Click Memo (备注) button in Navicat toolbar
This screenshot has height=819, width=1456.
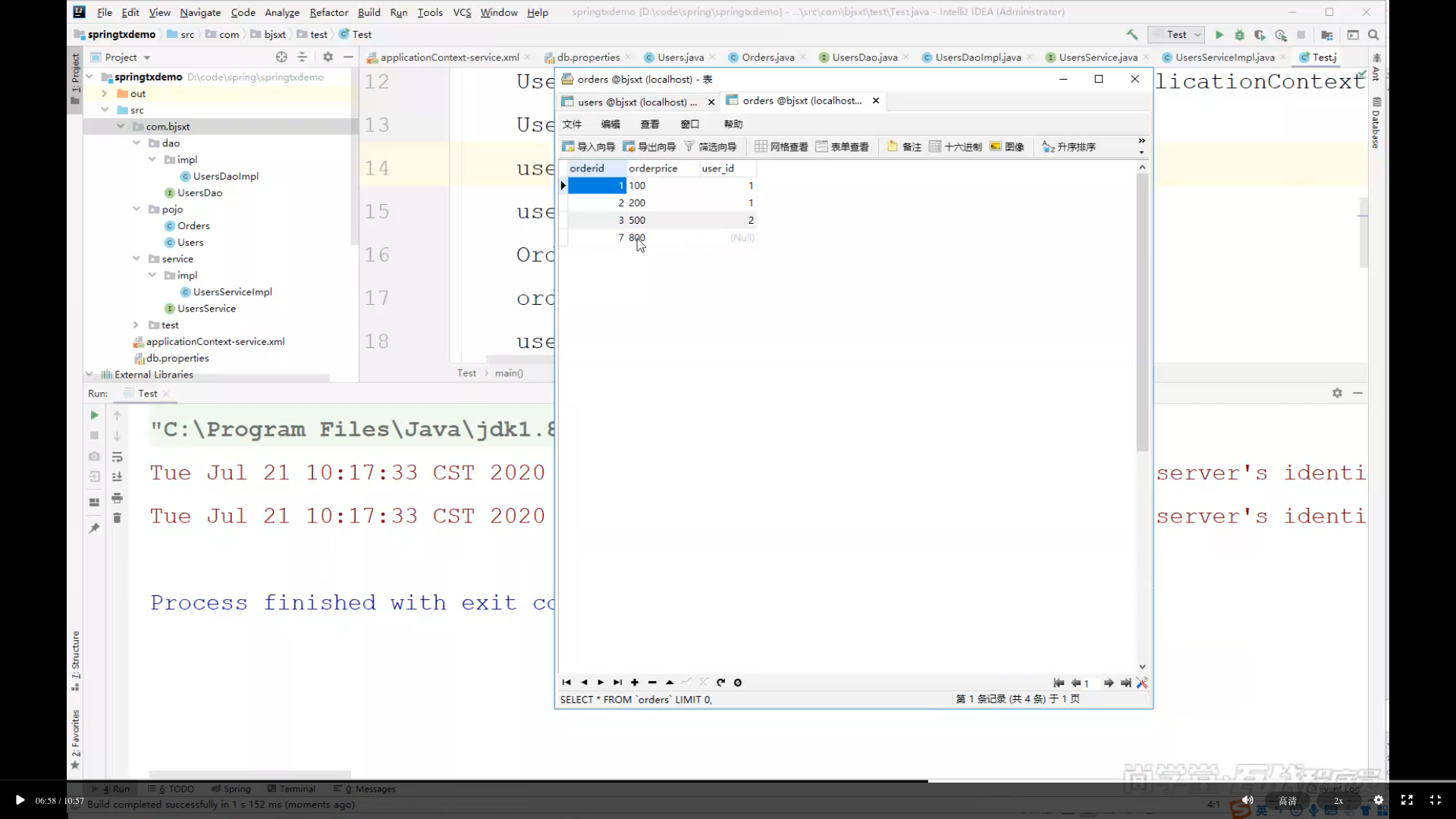click(904, 146)
